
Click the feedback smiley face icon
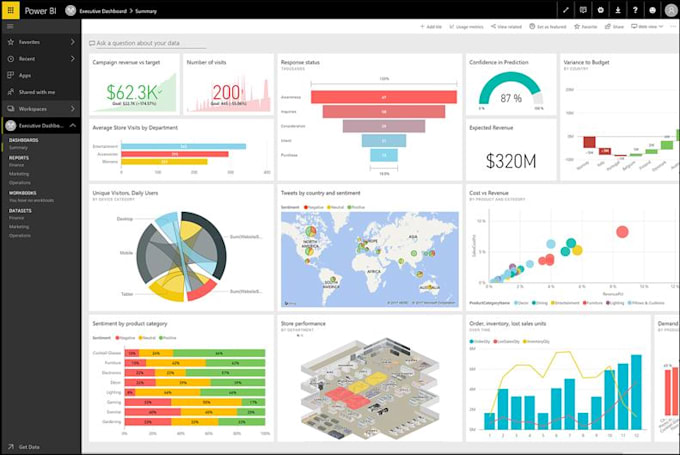coord(653,10)
